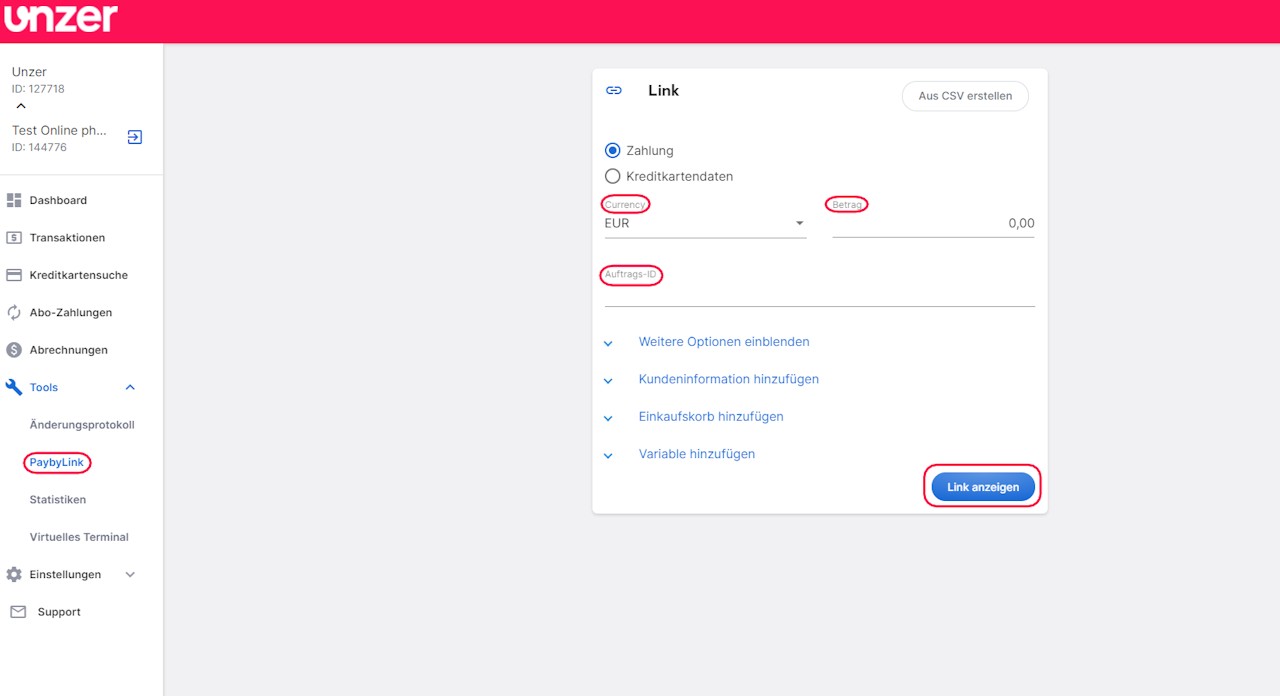Viewport: 1280px width, 696px height.
Task: Expand Kundeninformation hinzufügen section
Action: tap(728, 380)
